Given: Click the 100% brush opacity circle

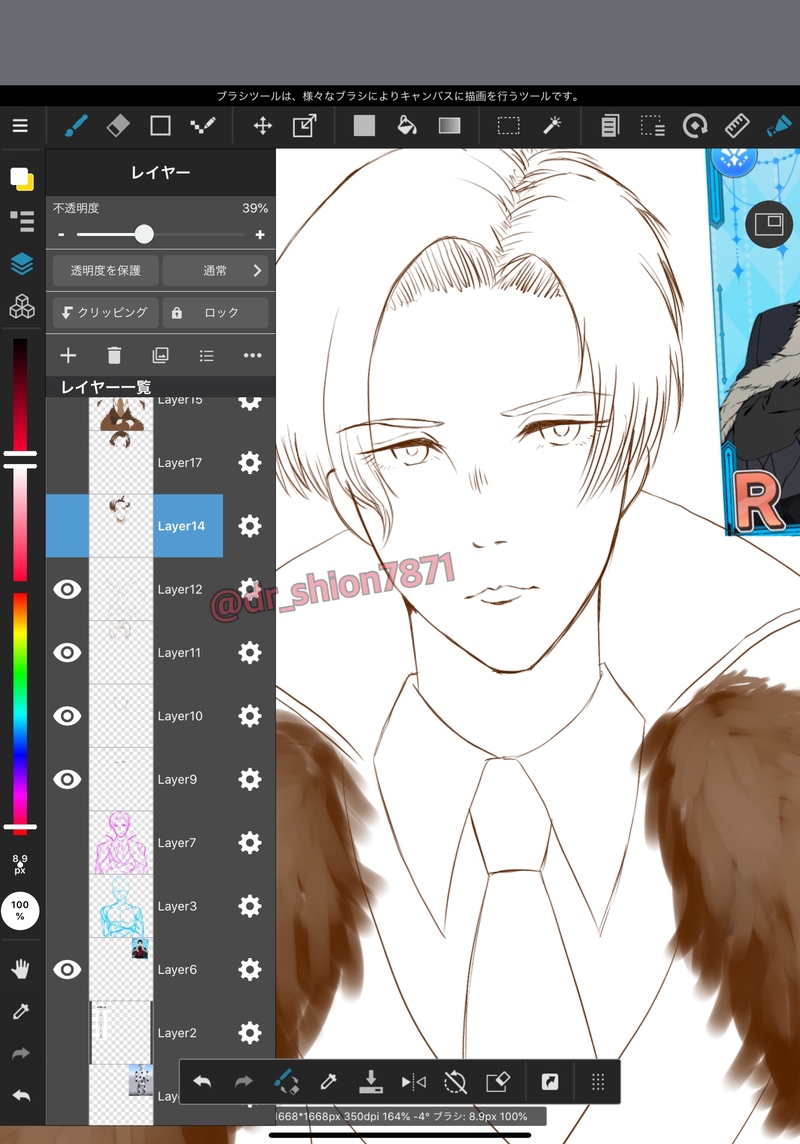Looking at the screenshot, I should tap(20, 910).
